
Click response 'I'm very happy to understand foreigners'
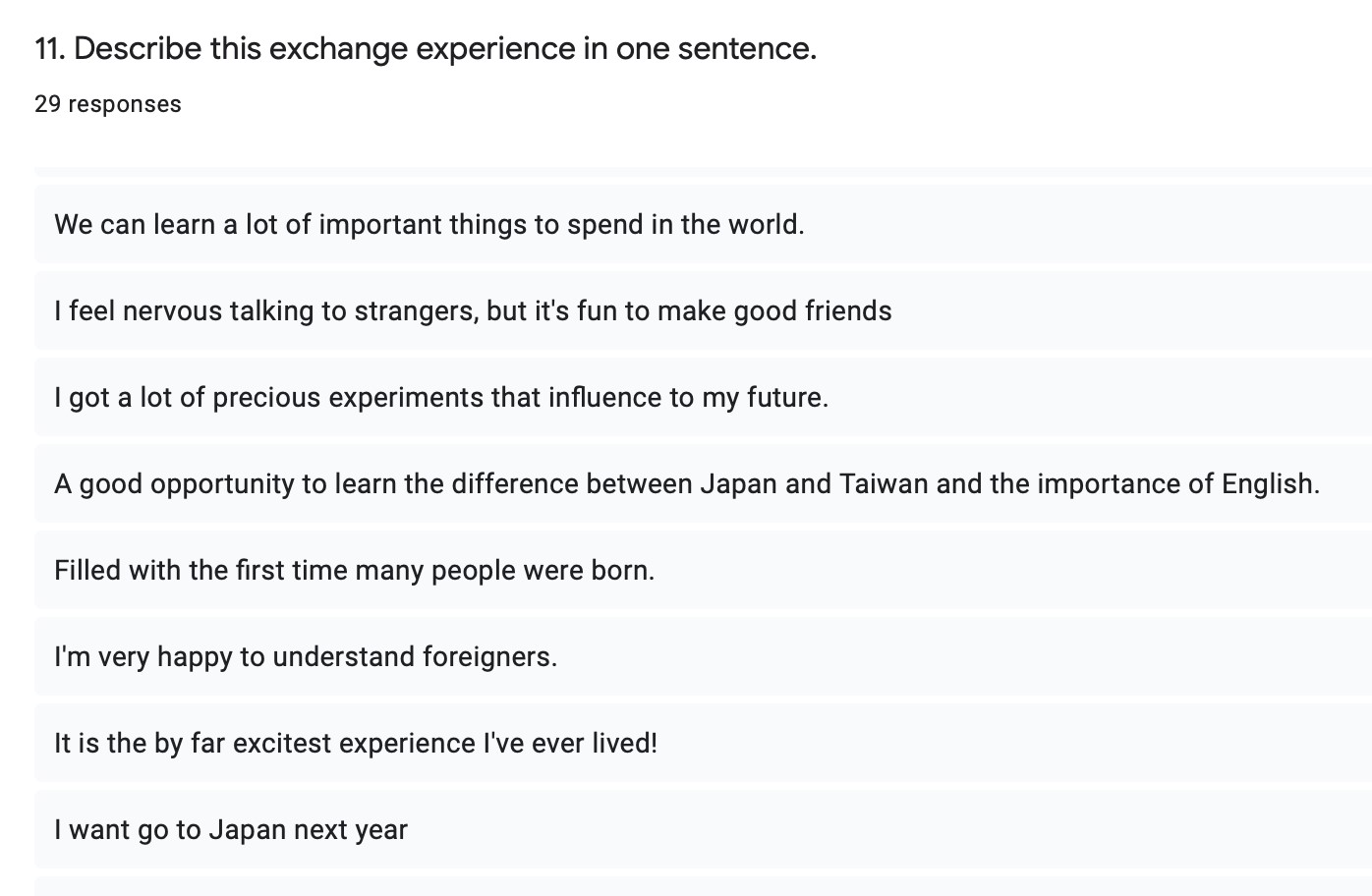pos(703,656)
